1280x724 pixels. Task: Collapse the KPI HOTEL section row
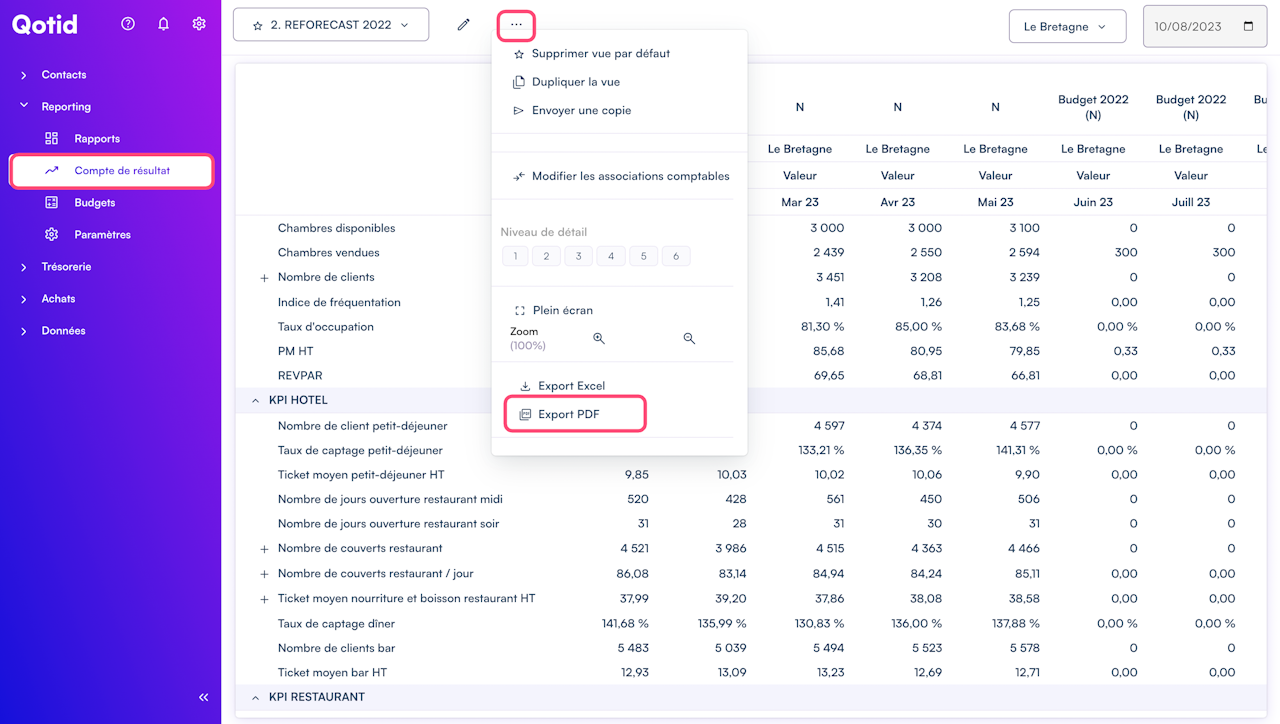255,400
